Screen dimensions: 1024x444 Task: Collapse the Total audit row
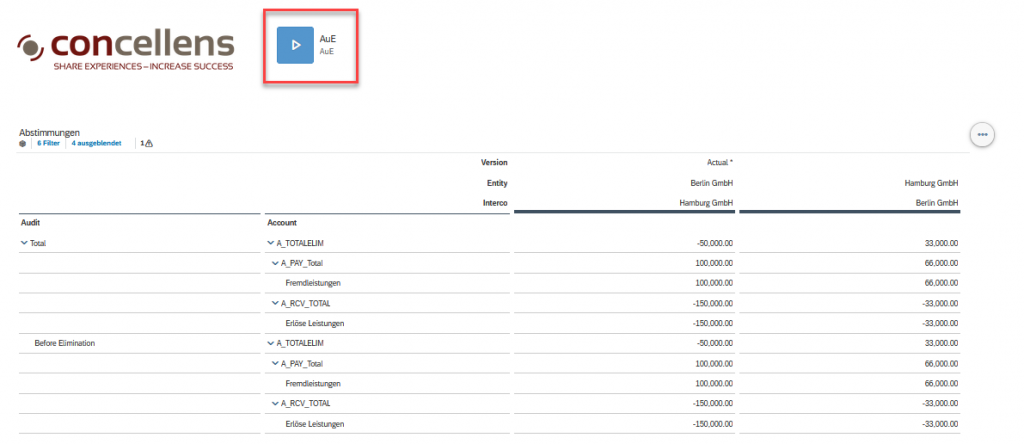[24, 243]
